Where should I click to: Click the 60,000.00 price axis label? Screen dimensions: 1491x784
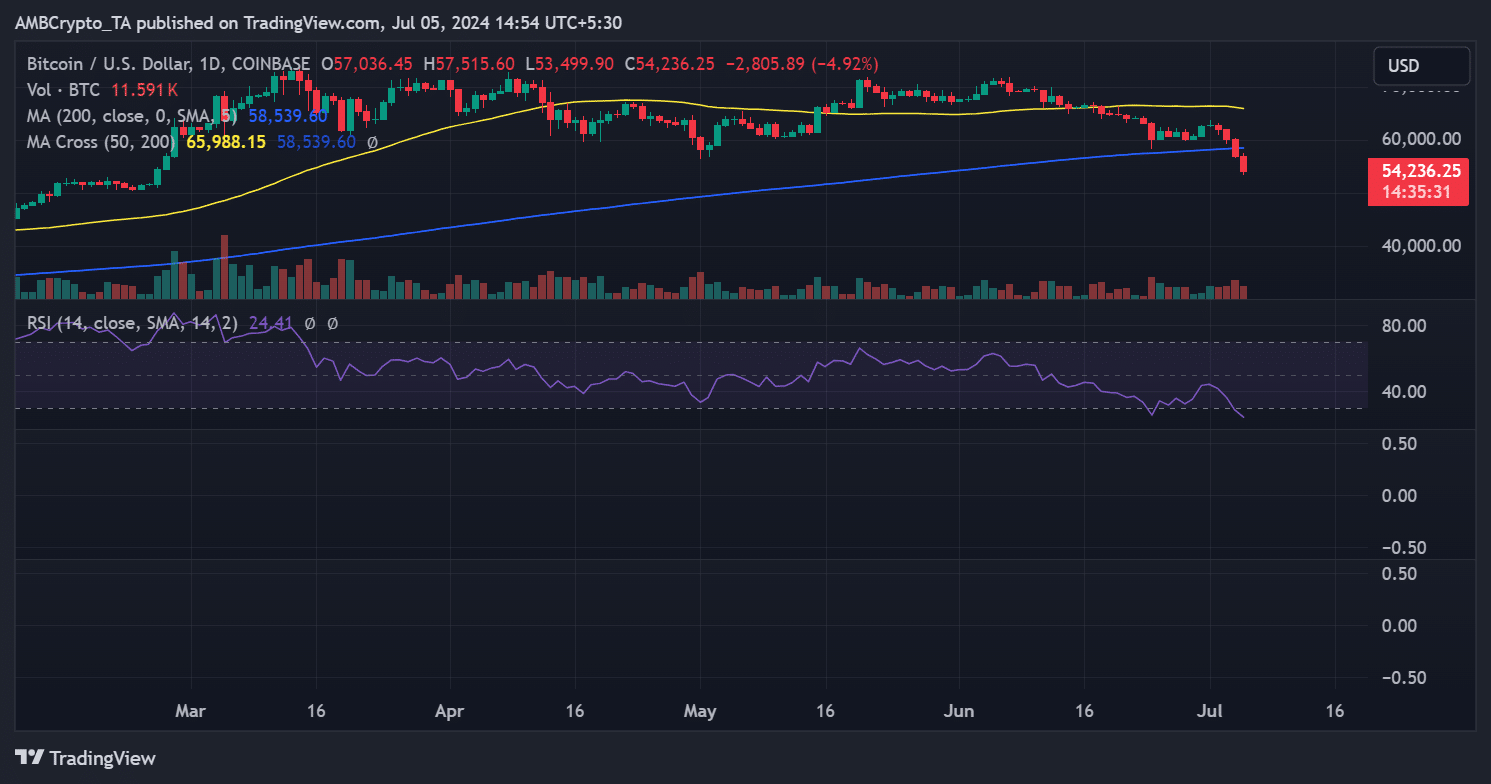pos(1419,138)
